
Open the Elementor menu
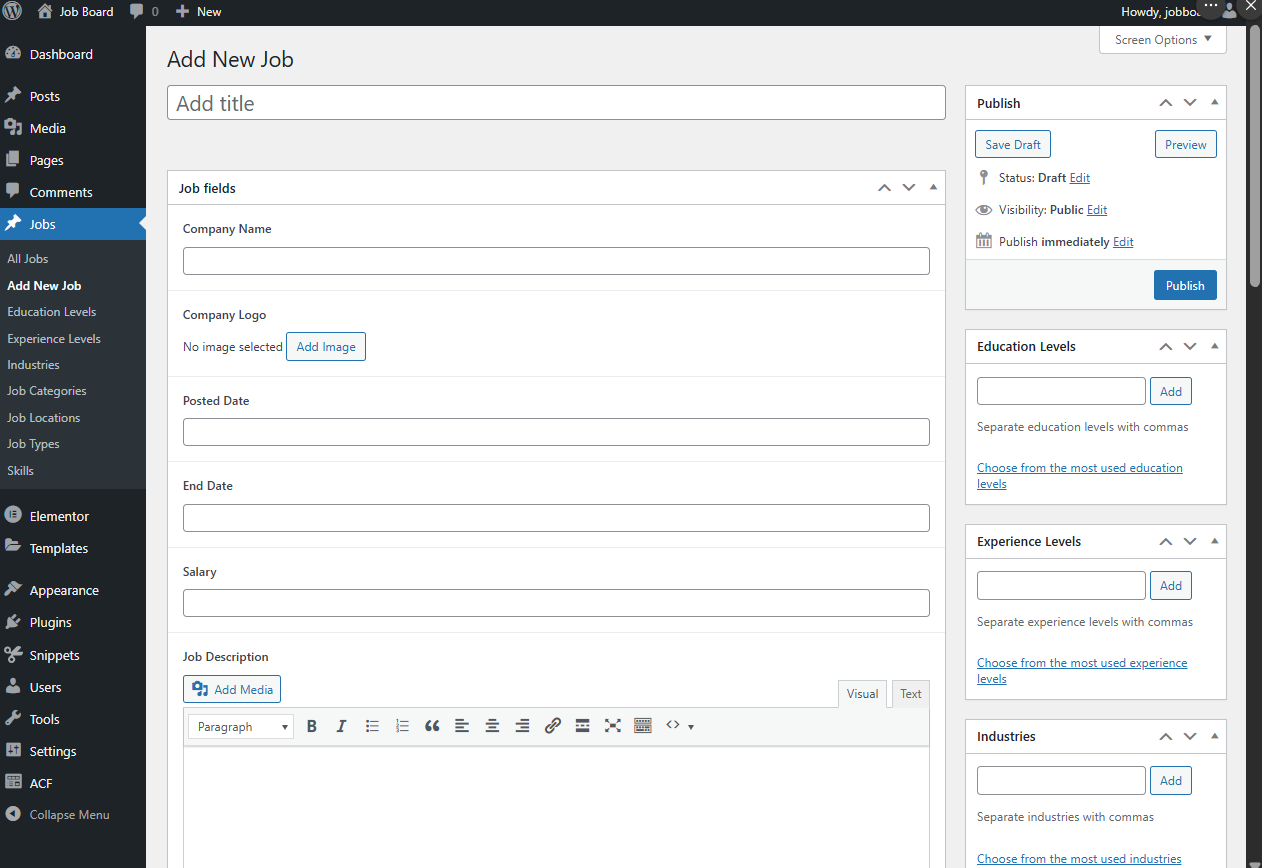59,516
